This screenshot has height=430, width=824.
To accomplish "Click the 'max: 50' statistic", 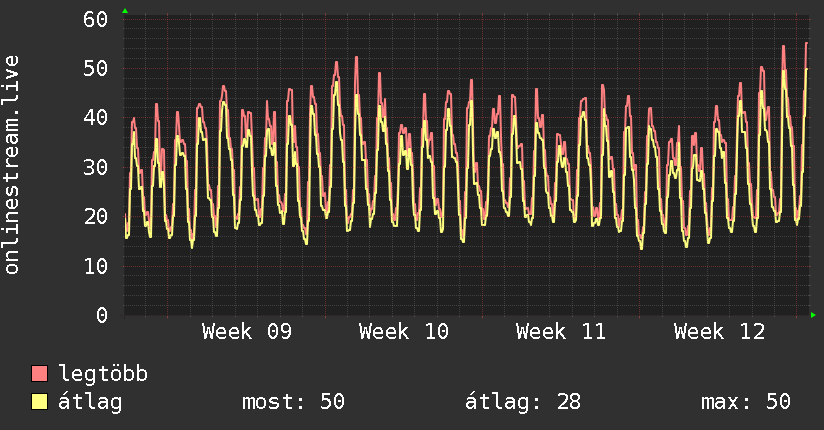I will tap(746, 402).
